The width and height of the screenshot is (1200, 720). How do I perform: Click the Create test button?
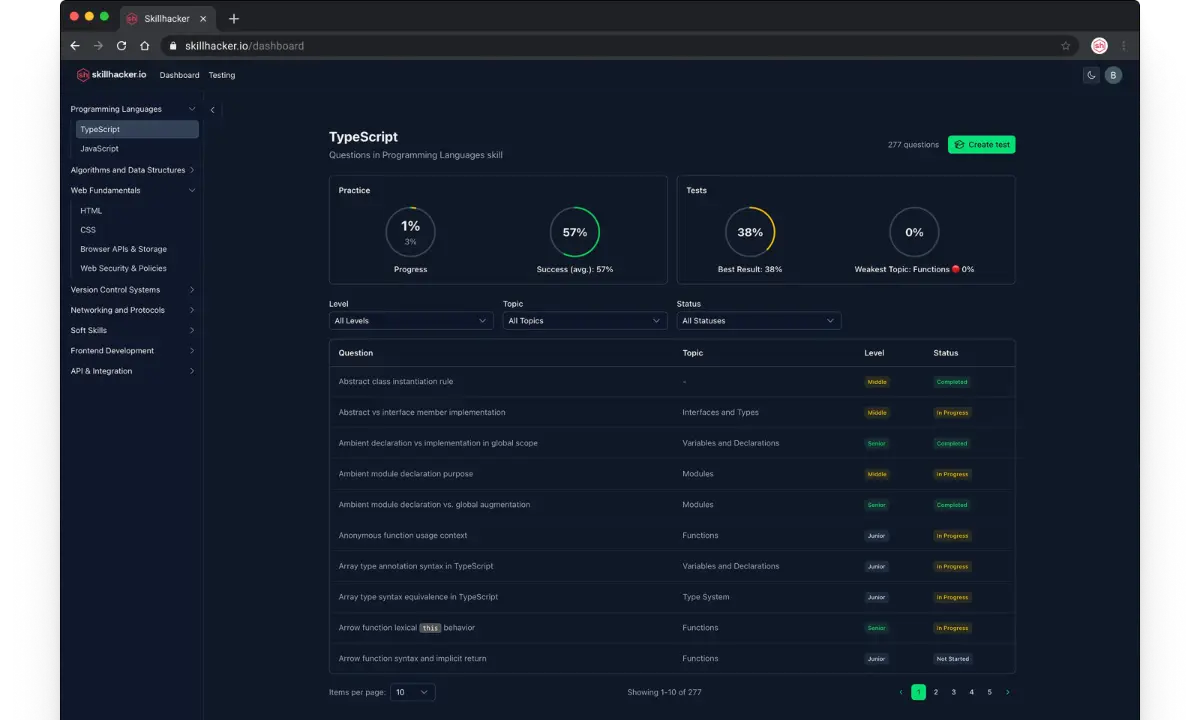point(981,145)
